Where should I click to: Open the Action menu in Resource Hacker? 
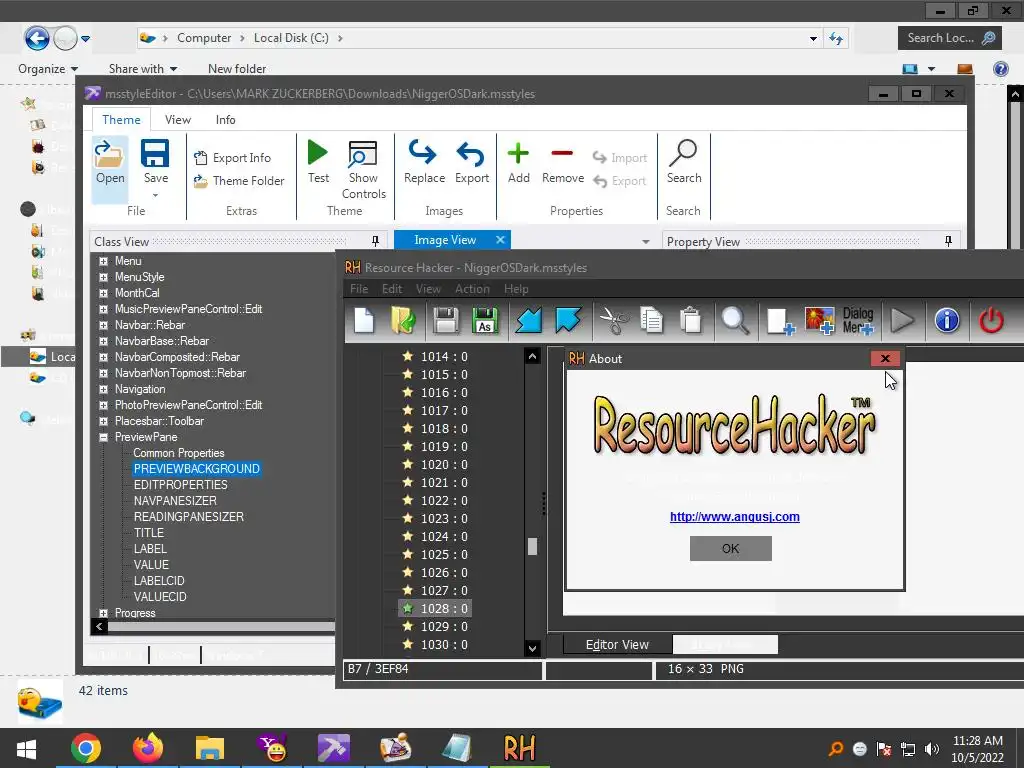coord(472,289)
